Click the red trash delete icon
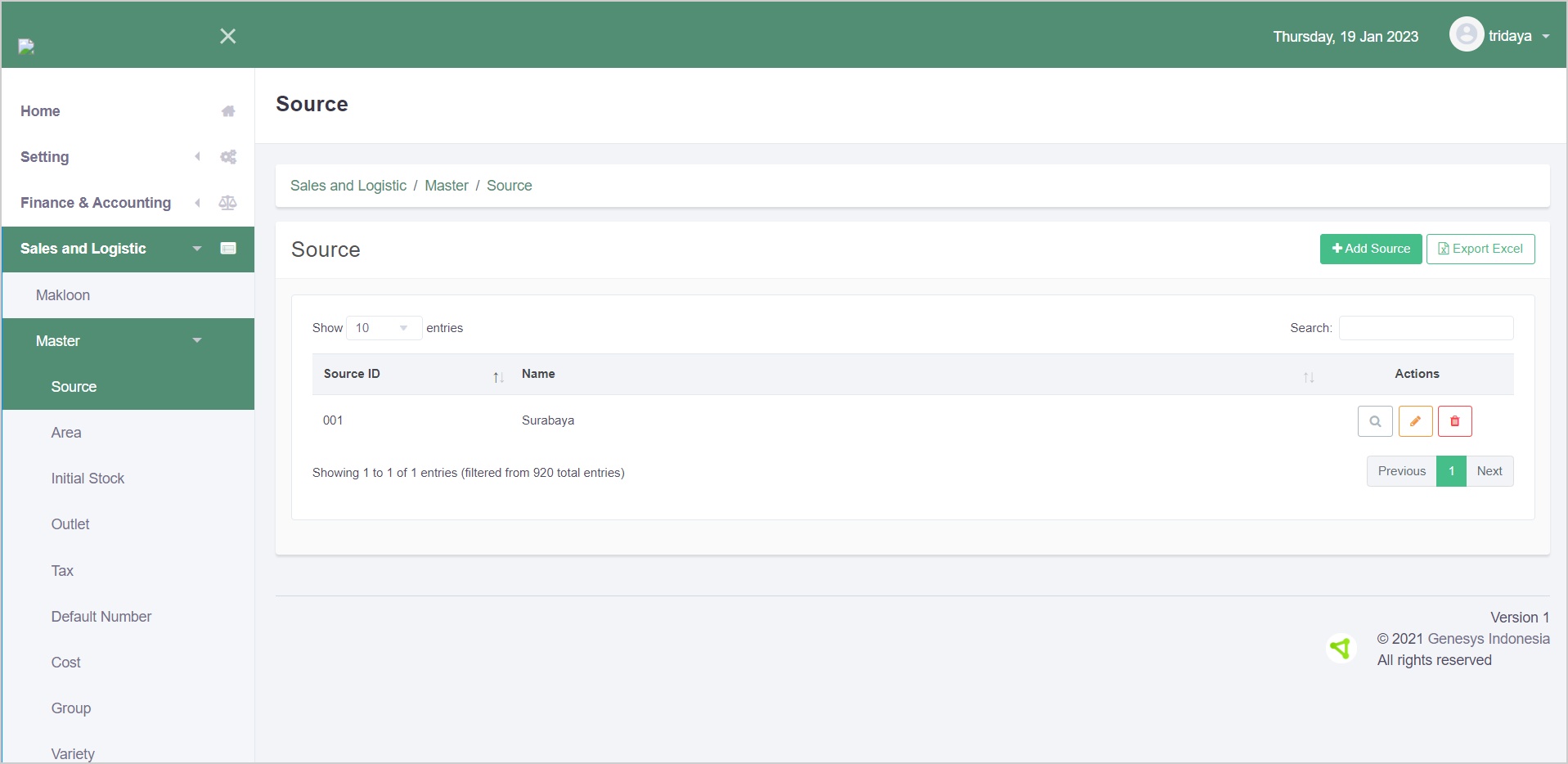 [1454, 421]
